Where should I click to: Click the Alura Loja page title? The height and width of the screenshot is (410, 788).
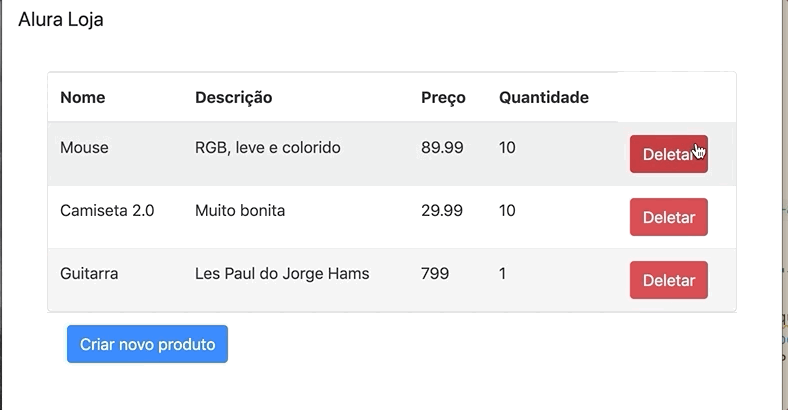[61, 19]
